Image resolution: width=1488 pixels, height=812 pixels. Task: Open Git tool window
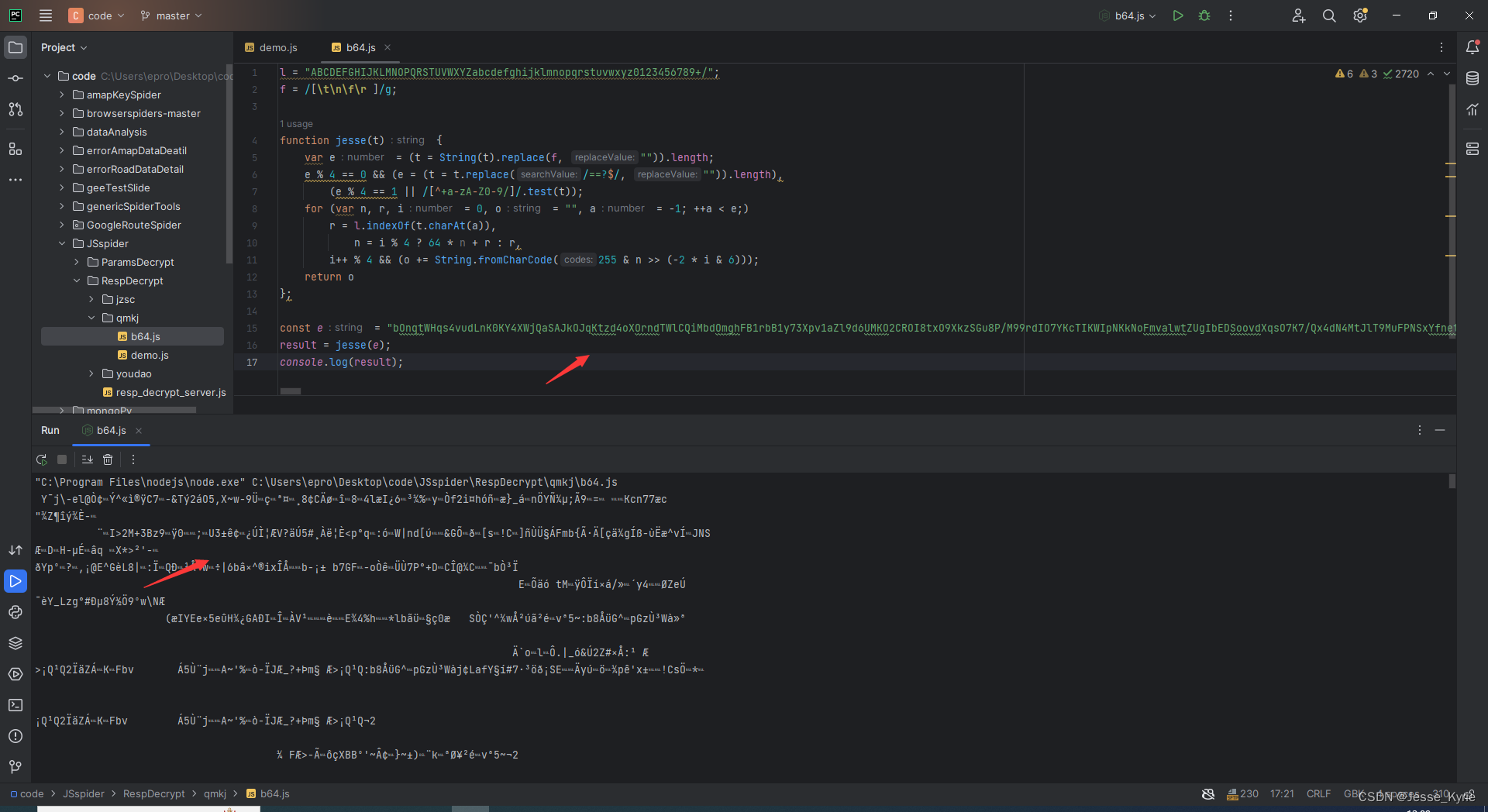click(15, 767)
